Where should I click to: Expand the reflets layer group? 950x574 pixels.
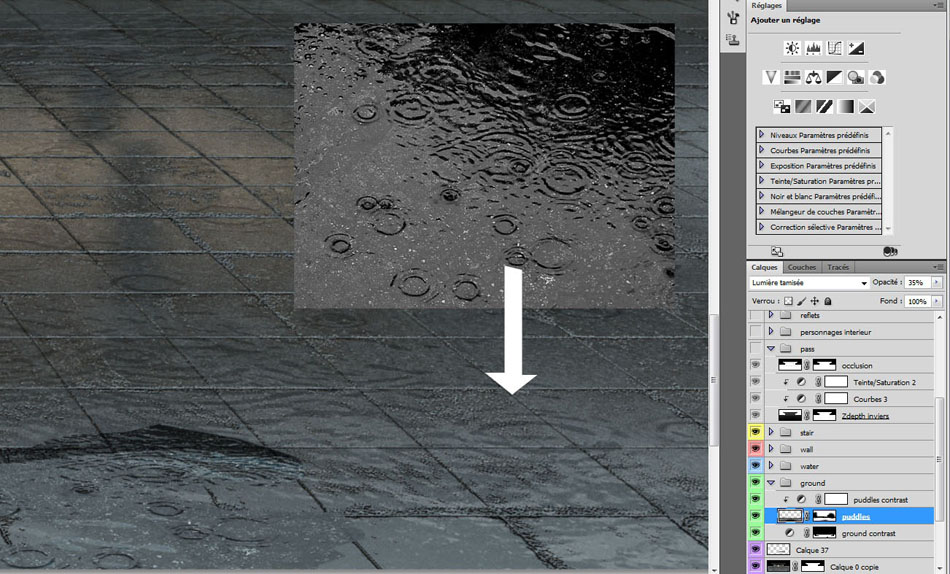tap(771, 315)
